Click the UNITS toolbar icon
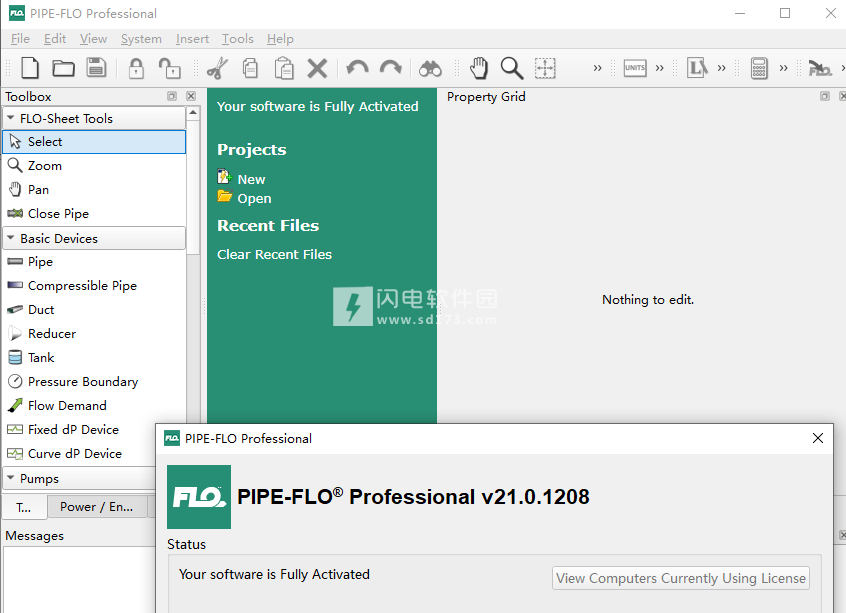Screen dimensions: 846x613 coord(635,68)
